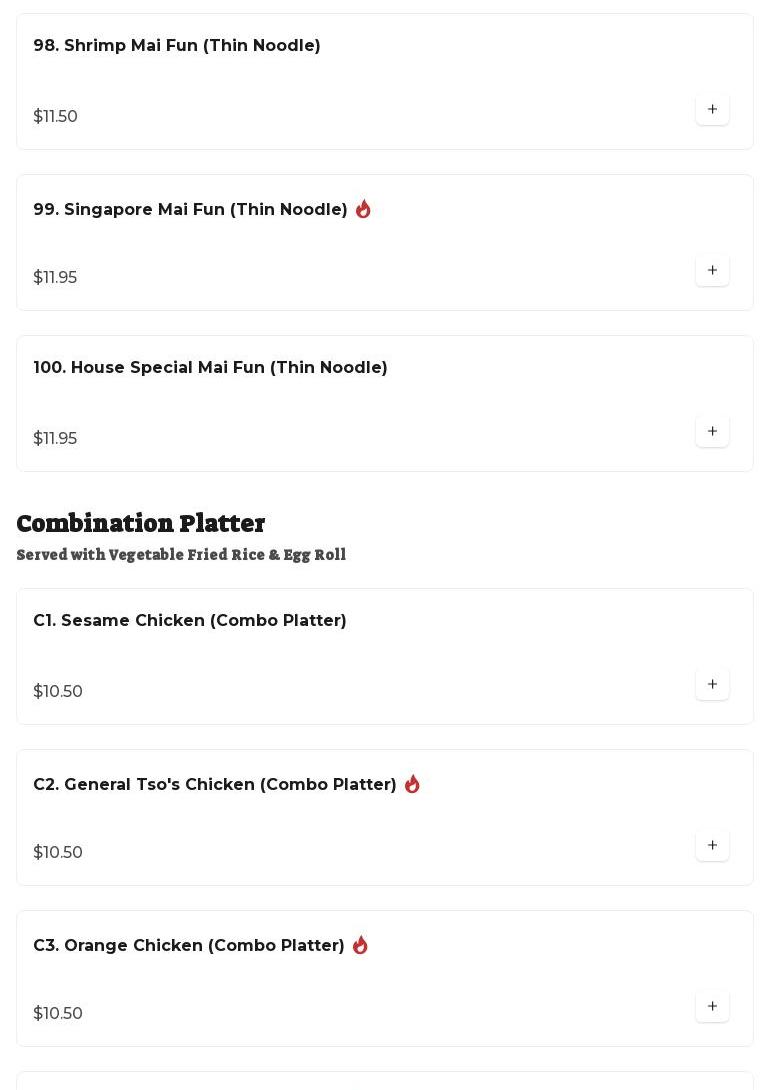Click spicy flame icon next to General Tso's

412,783
